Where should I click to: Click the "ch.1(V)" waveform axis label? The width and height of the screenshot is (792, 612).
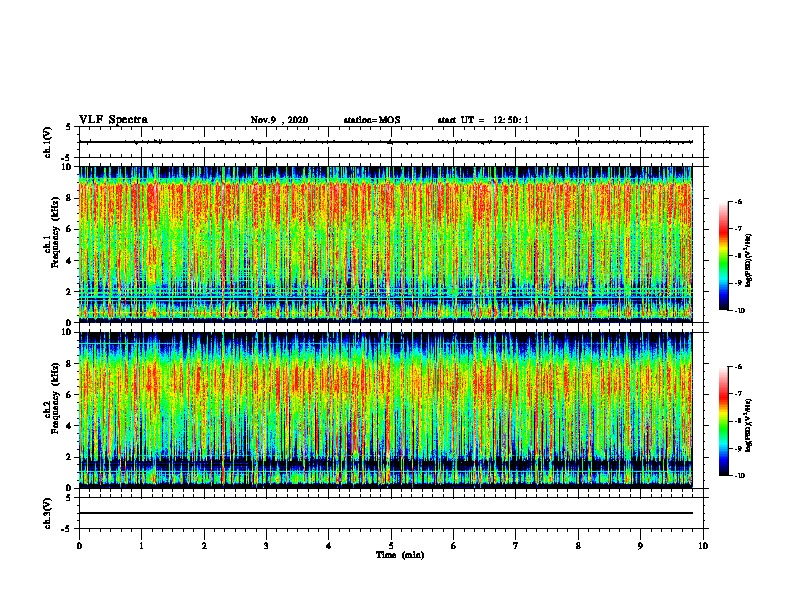pyautogui.click(x=47, y=142)
